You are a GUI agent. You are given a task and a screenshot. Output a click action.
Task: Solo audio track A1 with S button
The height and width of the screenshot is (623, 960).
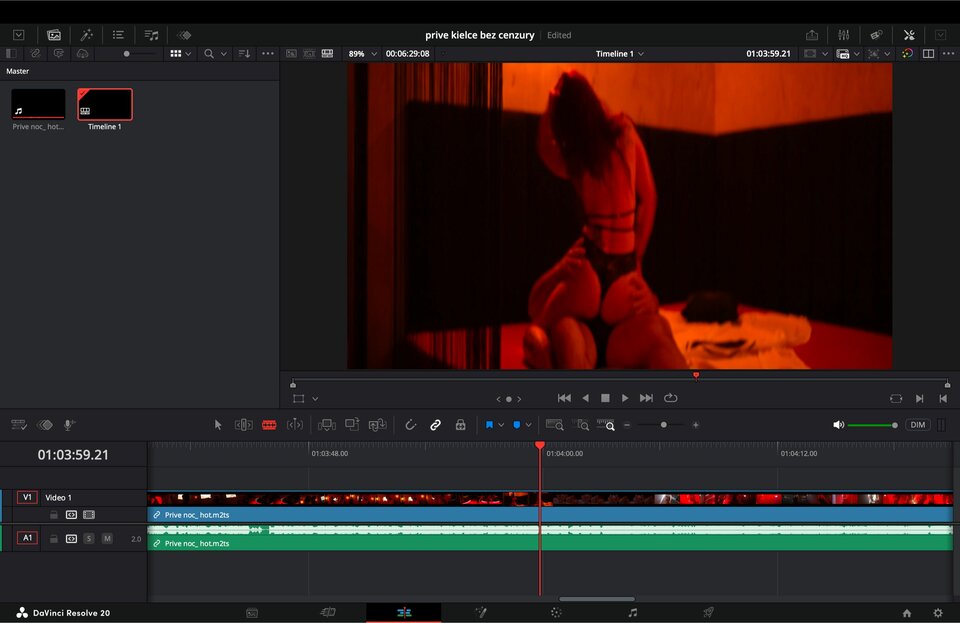click(x=89, y=539)
